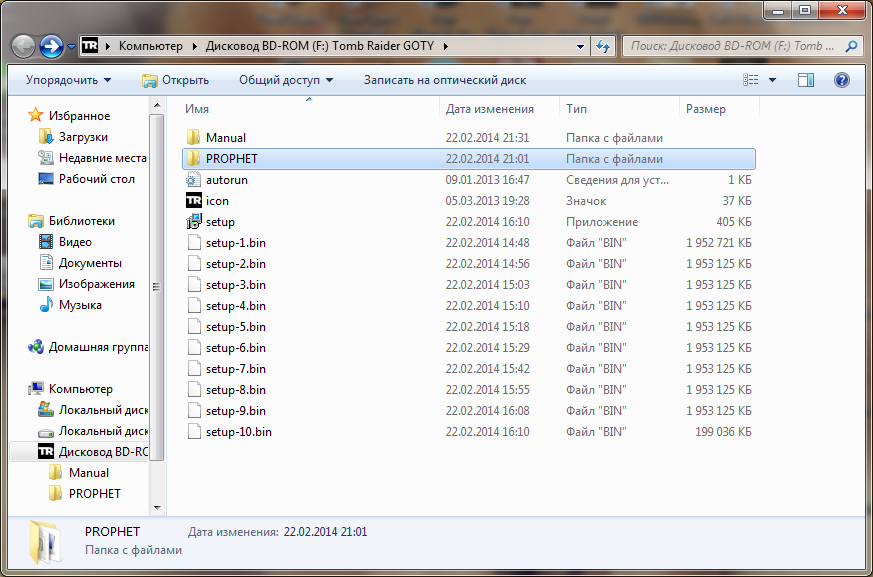Select the setup application file
The height and width of the screenshot is (577, 873).
(x=220, y=222)
